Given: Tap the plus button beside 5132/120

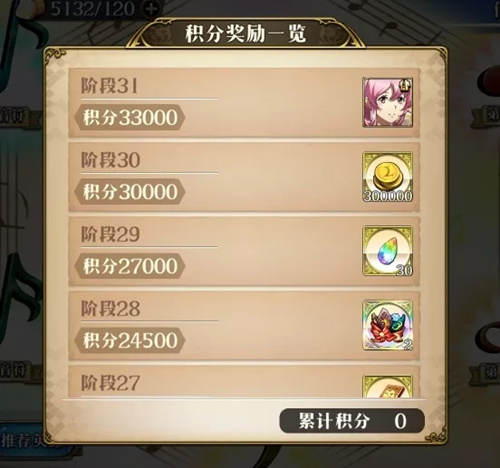Looking at the screenshot, I should tap(151, 9).
